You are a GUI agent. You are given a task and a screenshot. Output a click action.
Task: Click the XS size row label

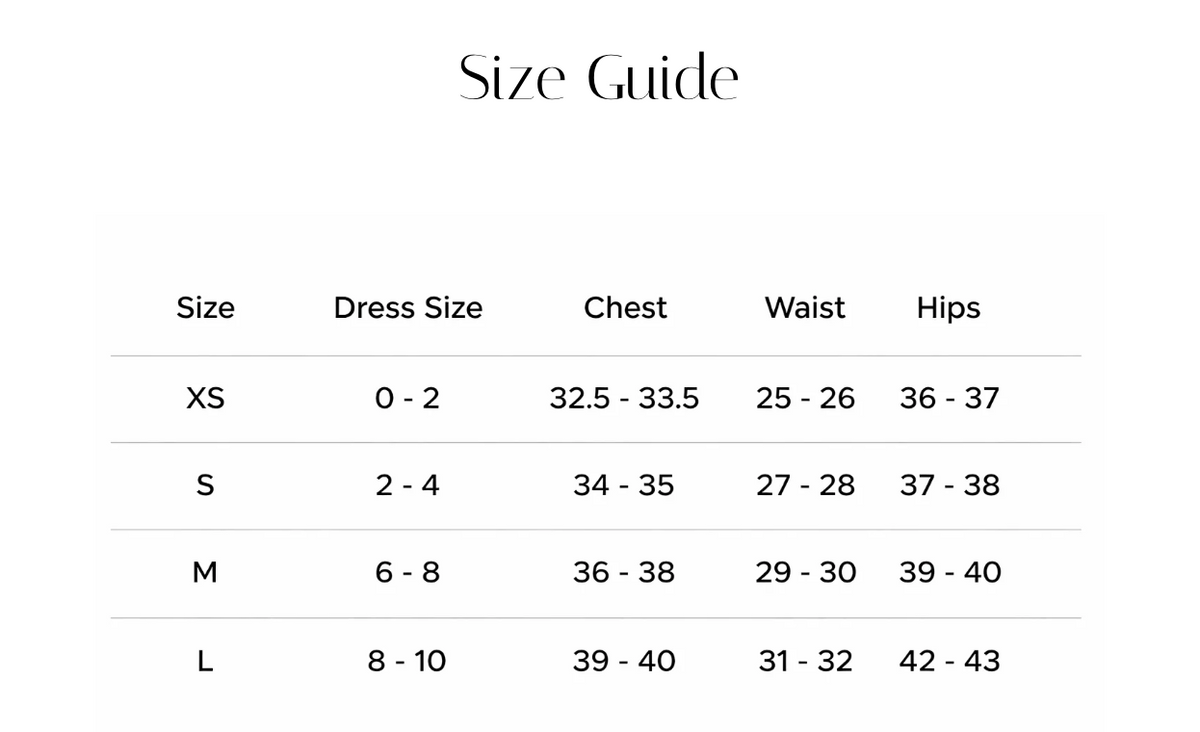coord(205,398)
